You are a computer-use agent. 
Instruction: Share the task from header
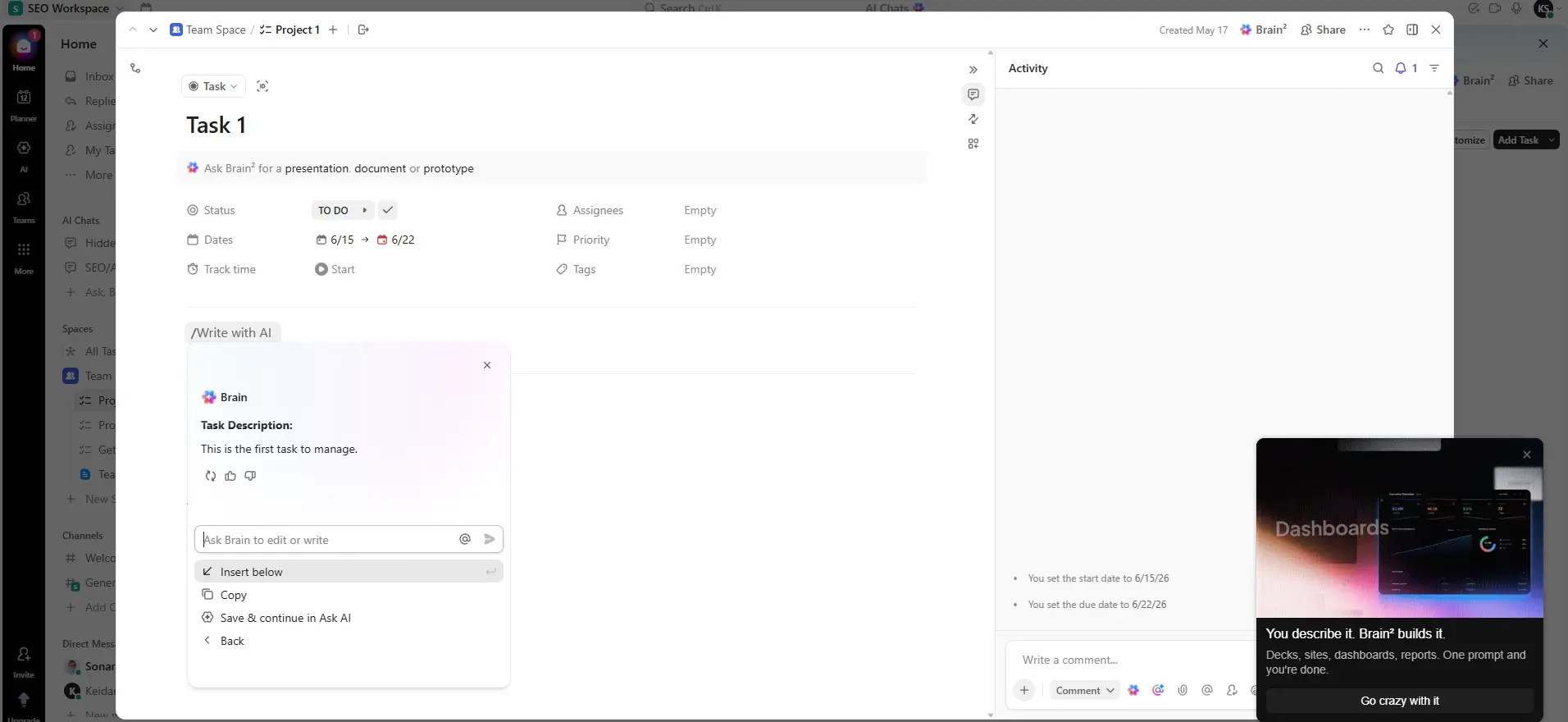pyautogui.click(x=1323, y=30)
